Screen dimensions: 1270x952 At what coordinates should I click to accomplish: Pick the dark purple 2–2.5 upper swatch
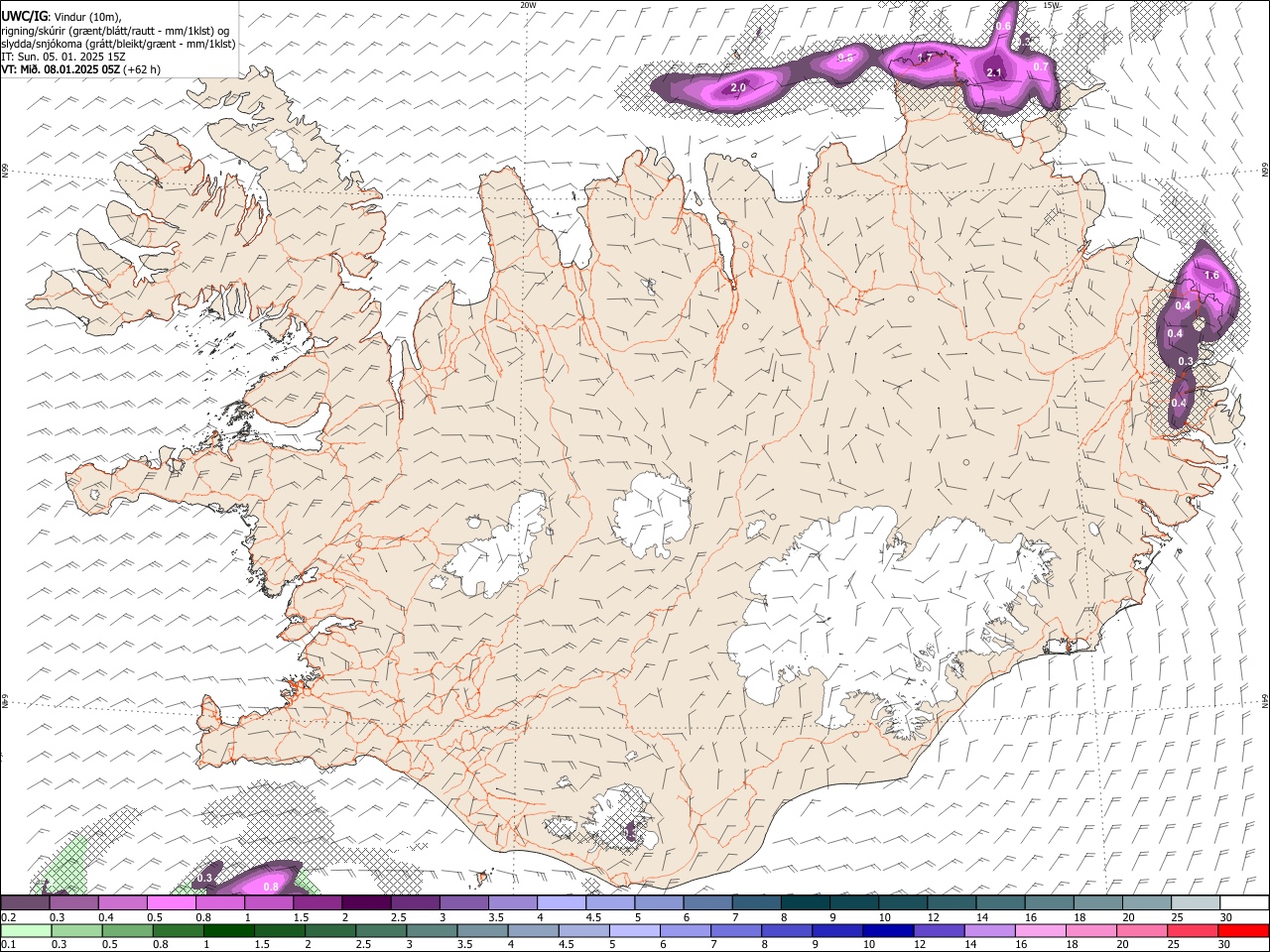click(x=366, y=903)
